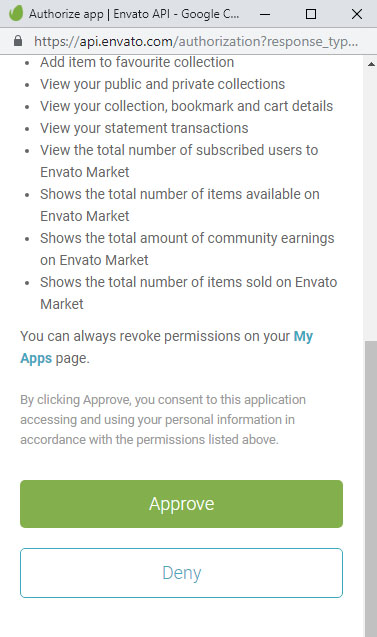The image size is (377, 637).
Task: Click the consent notice paragraph
Action: (162, 419)
